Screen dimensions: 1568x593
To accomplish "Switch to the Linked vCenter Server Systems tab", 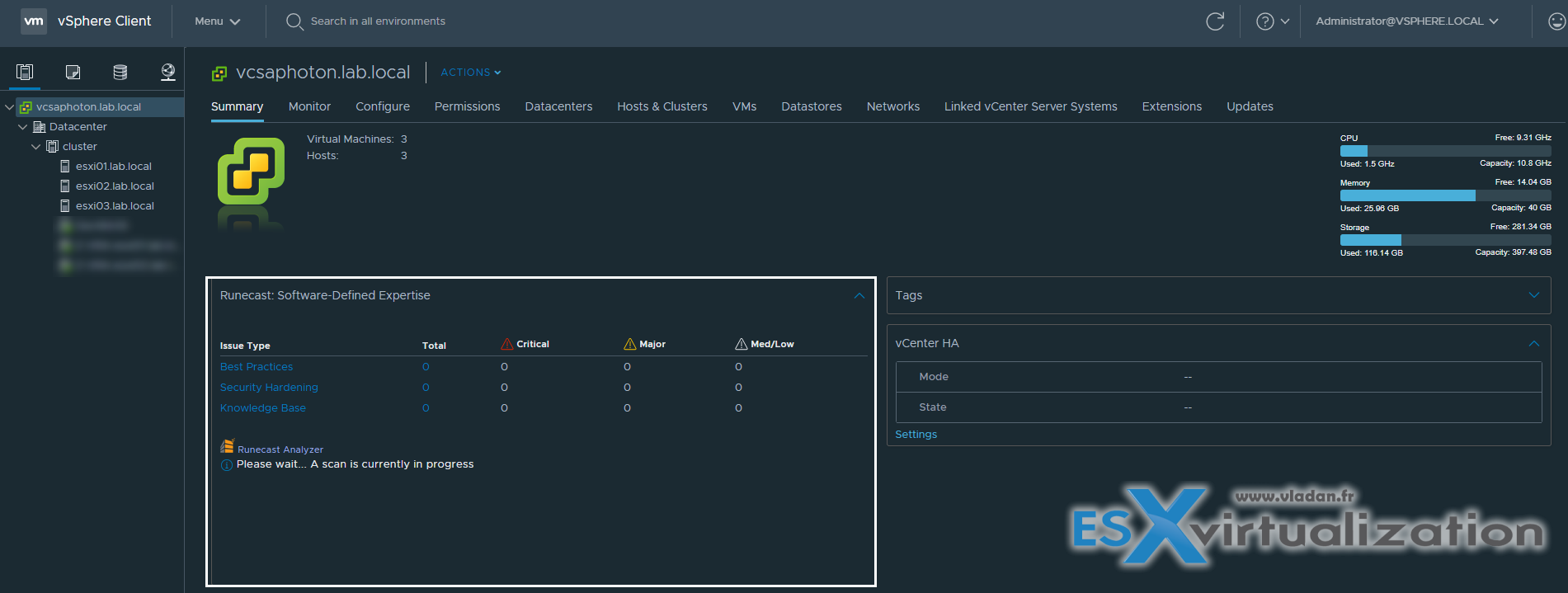I will coord(1031,106).
